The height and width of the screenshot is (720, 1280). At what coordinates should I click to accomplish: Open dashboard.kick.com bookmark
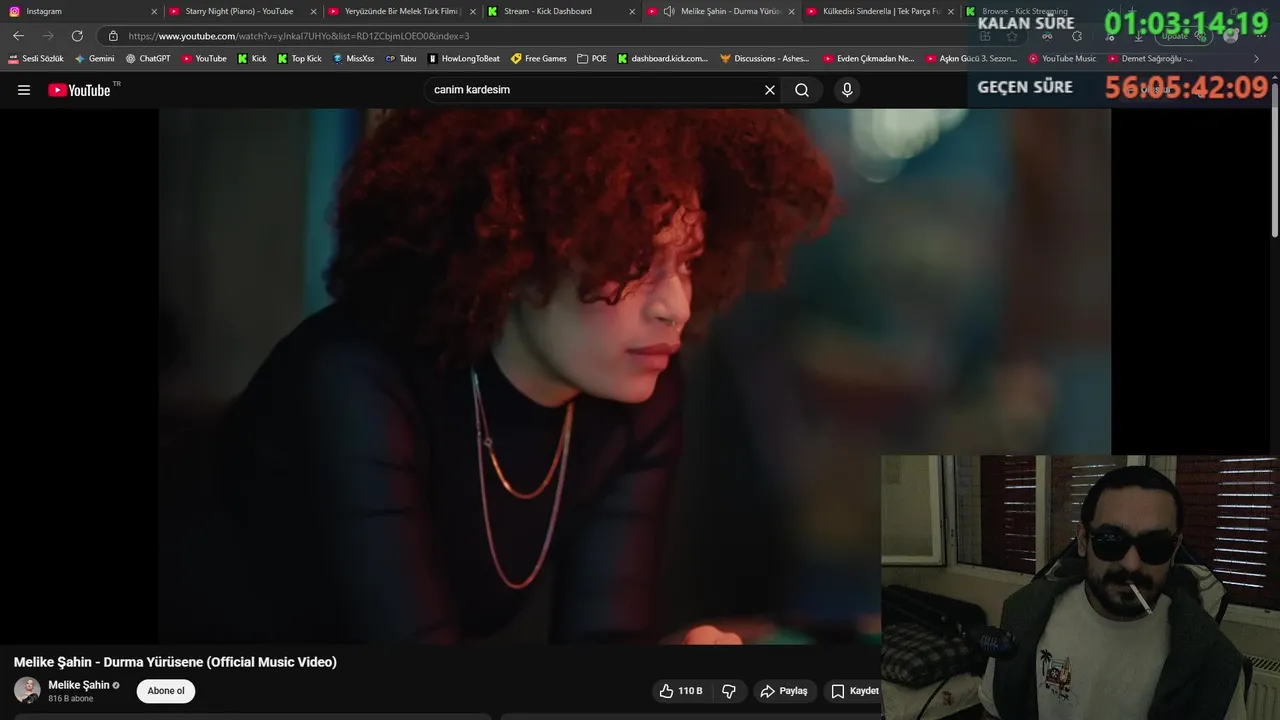pos(663,59)
